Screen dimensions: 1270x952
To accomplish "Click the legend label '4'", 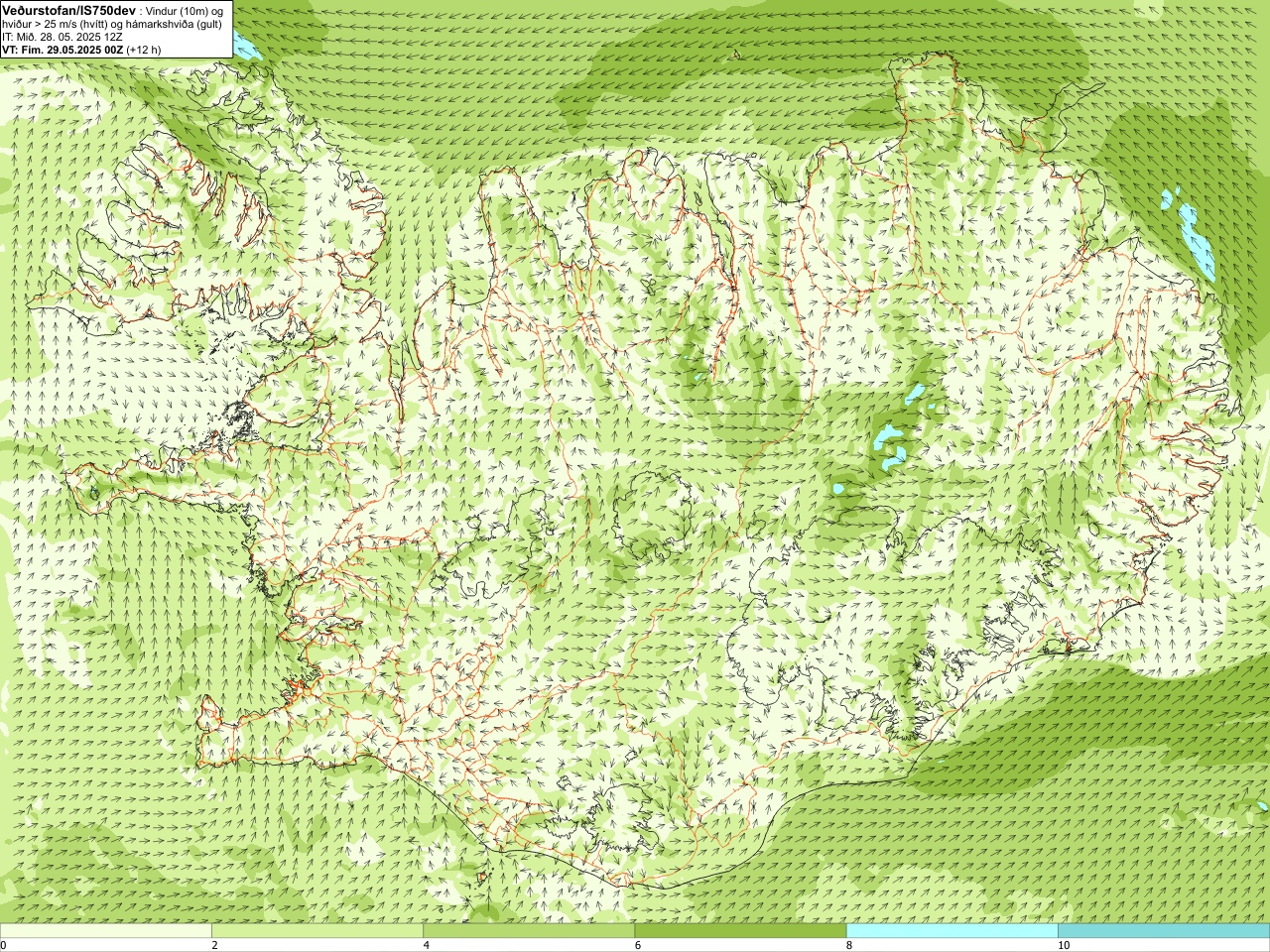I will pyautogui.click(x=426, y=945).
